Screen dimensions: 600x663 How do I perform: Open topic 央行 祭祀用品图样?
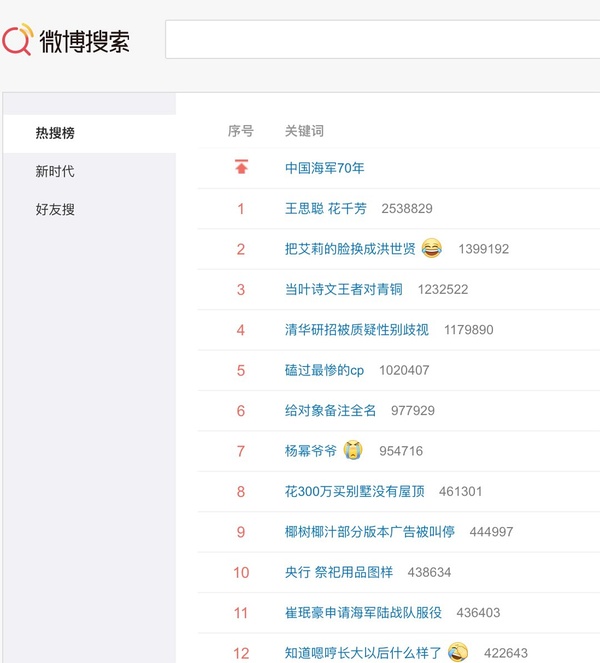click(x=339, y=572)
